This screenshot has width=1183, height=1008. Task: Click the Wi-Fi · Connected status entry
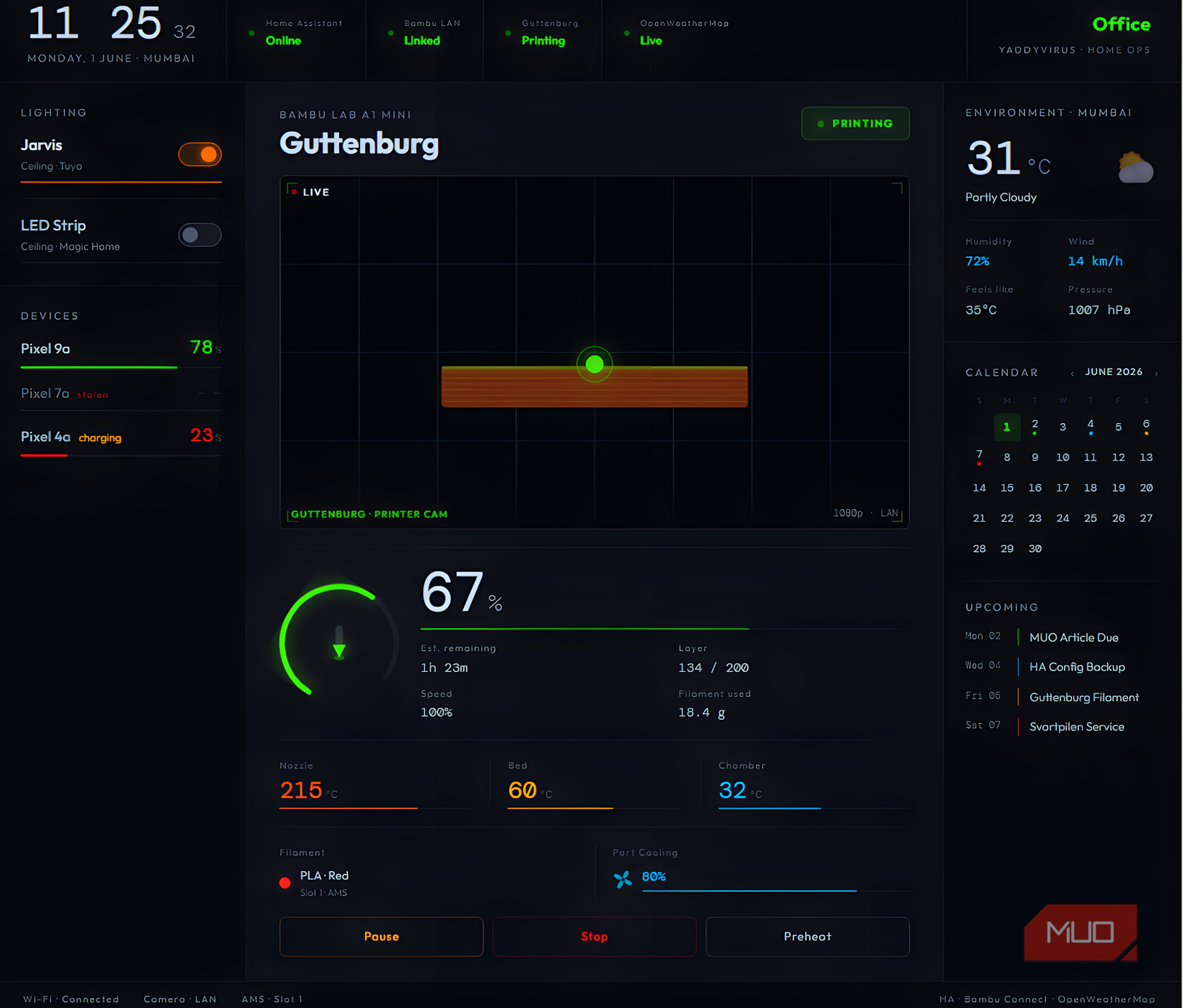[71, 999]
